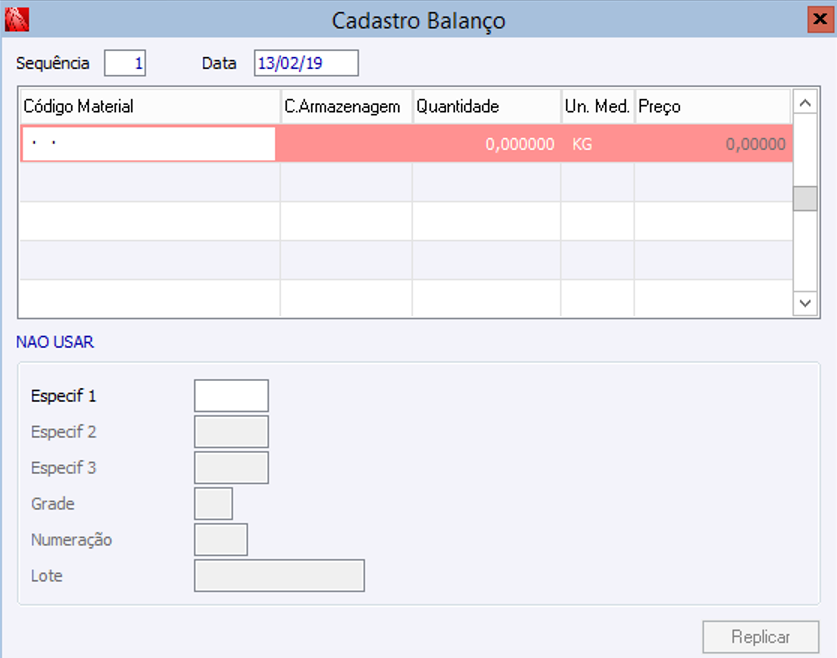Close the Cadastro Balanço window
837x658 pixels.
coord(820,20)
